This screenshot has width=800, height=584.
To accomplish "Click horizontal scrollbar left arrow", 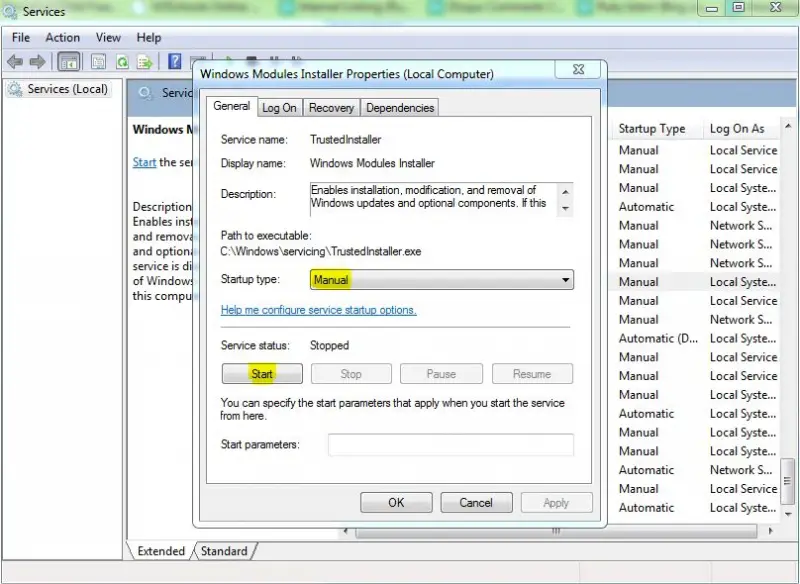I will 346,531.
